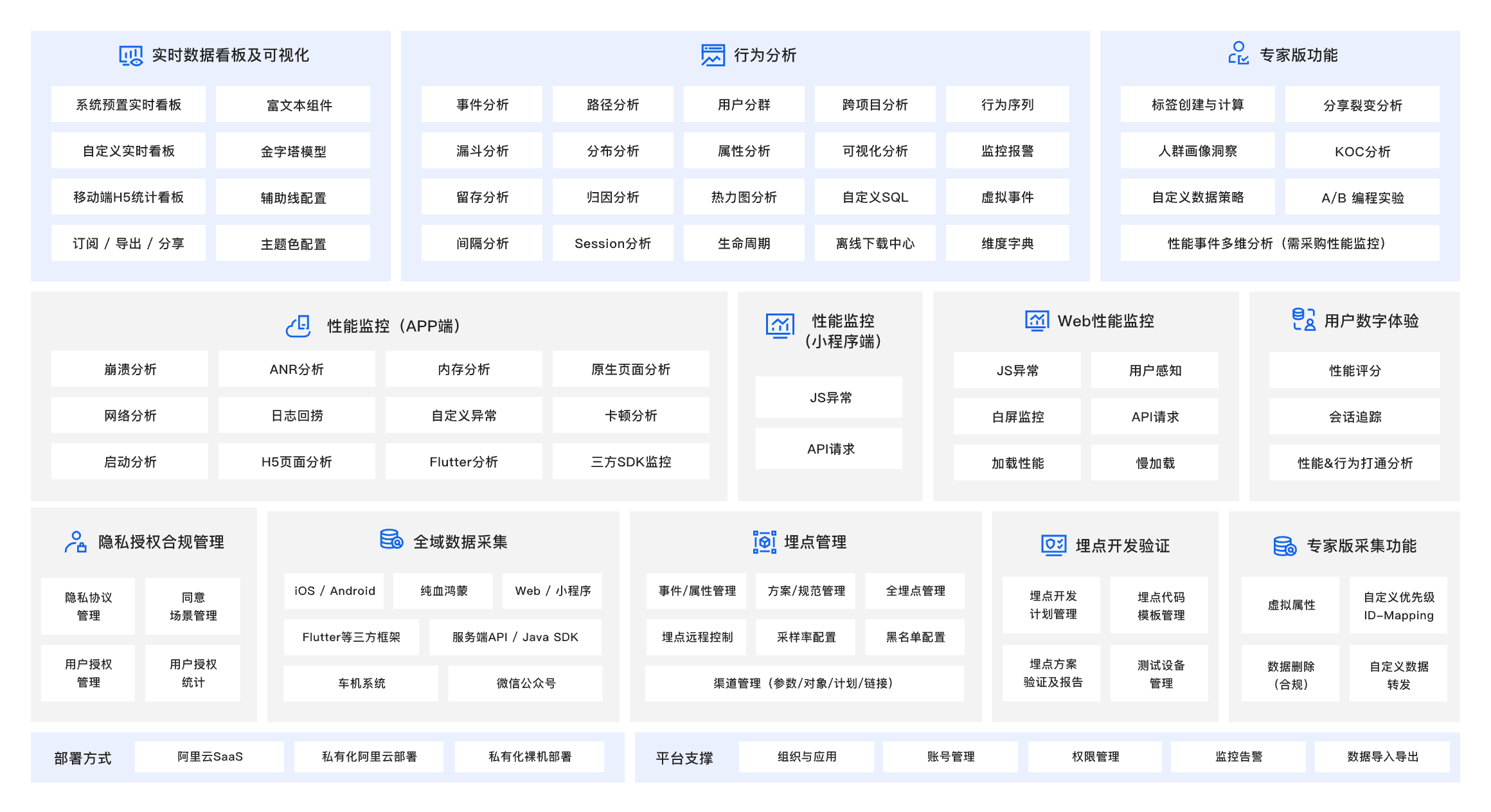Select 日志回捞

coord(297,415)
